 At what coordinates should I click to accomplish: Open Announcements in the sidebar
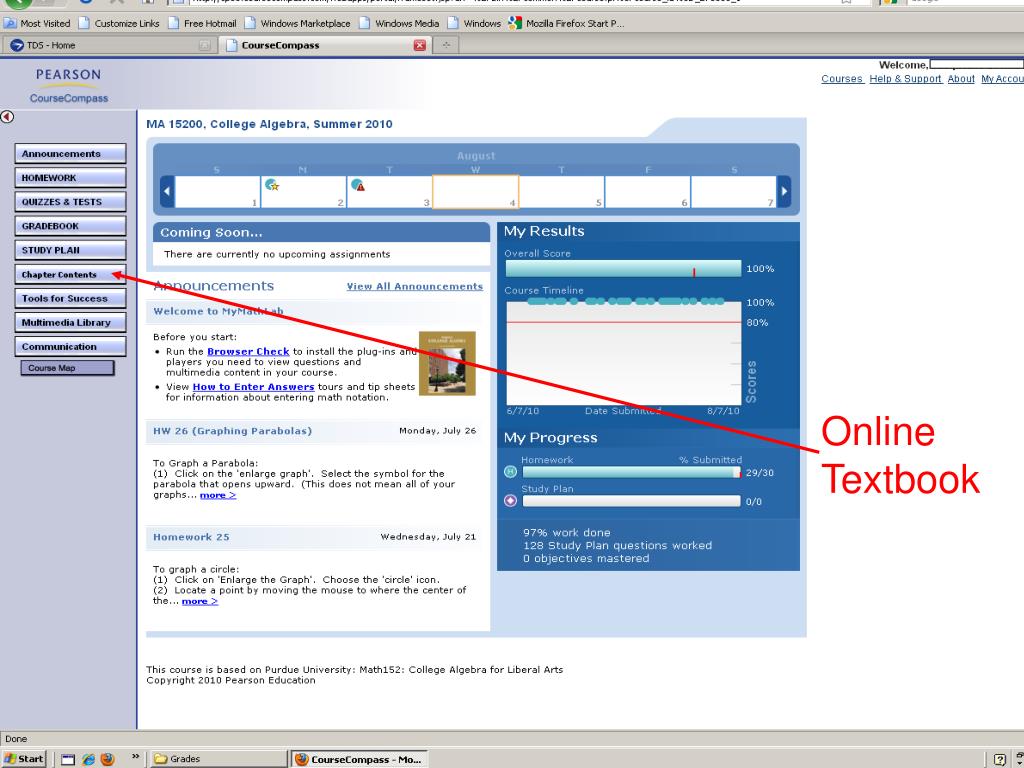pos(70,153)
